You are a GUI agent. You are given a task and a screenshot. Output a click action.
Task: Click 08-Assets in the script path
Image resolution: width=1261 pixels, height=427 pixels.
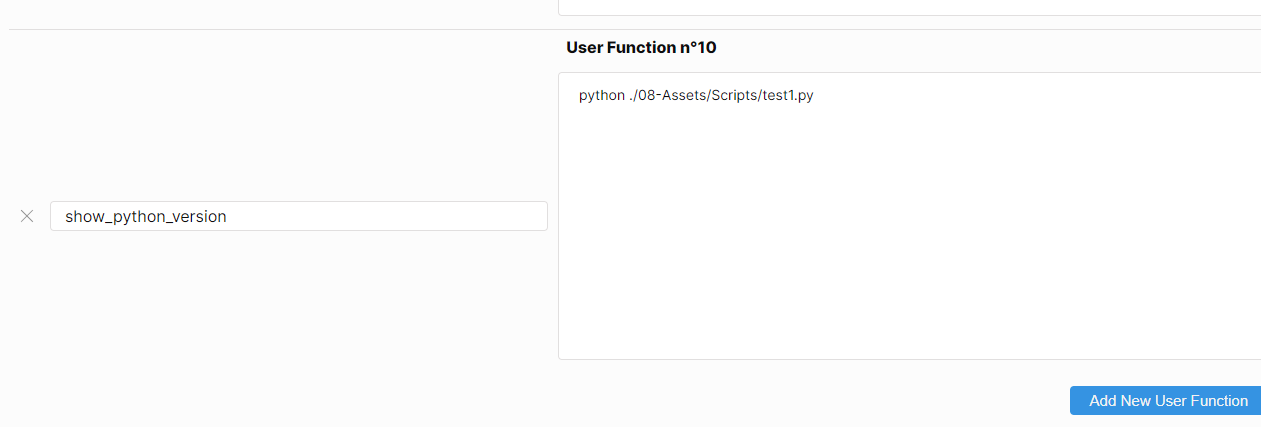click(x=671, y=96)
